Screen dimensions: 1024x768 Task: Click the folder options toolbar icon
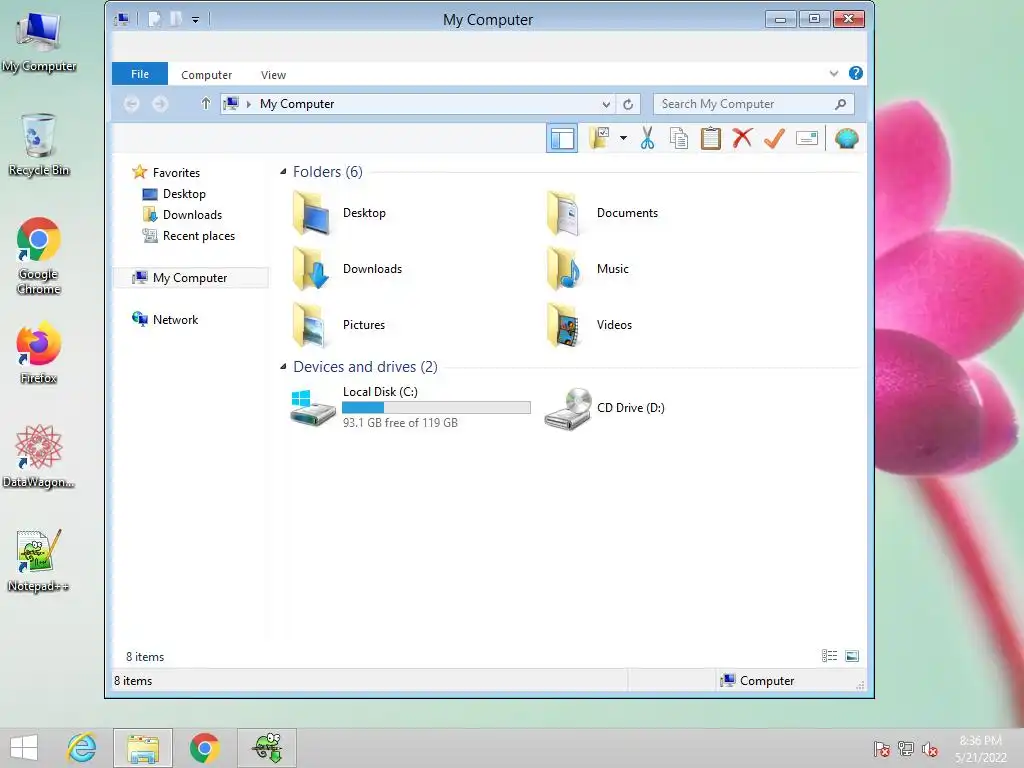[x=599, y=138]
